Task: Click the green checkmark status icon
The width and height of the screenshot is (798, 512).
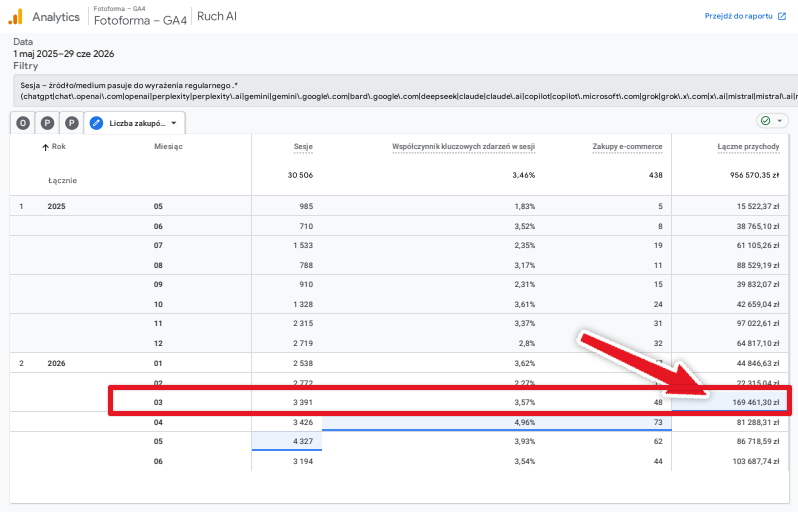Action: point(765,121)
